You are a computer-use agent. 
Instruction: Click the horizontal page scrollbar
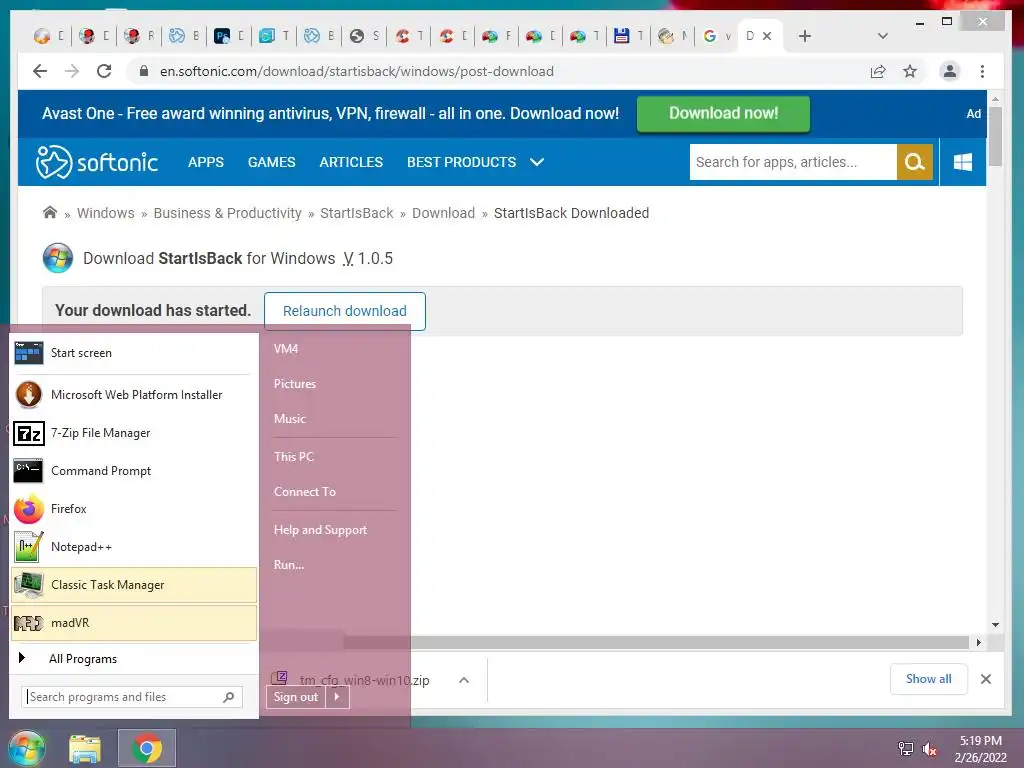click(656, 643)
